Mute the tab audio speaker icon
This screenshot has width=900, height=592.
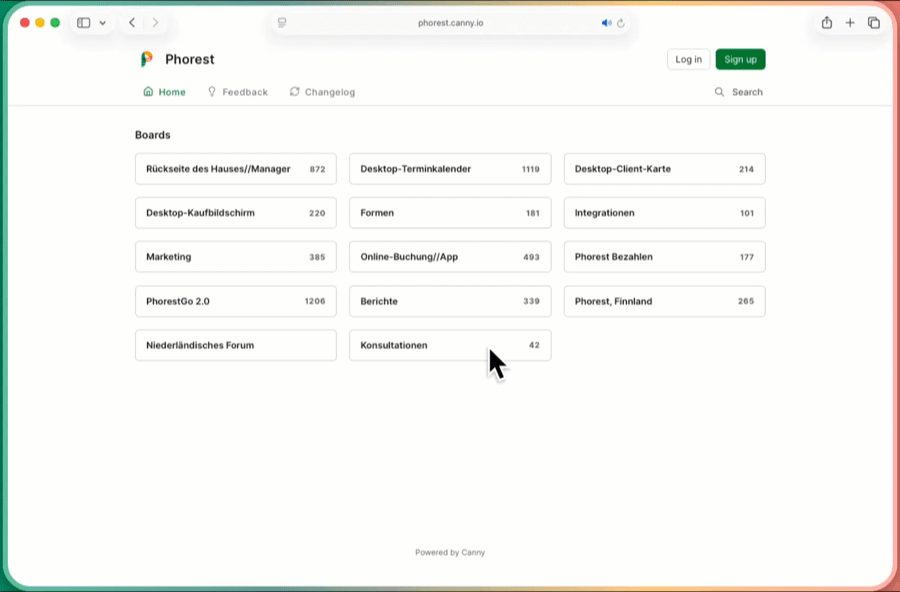(x=606, y=23)
